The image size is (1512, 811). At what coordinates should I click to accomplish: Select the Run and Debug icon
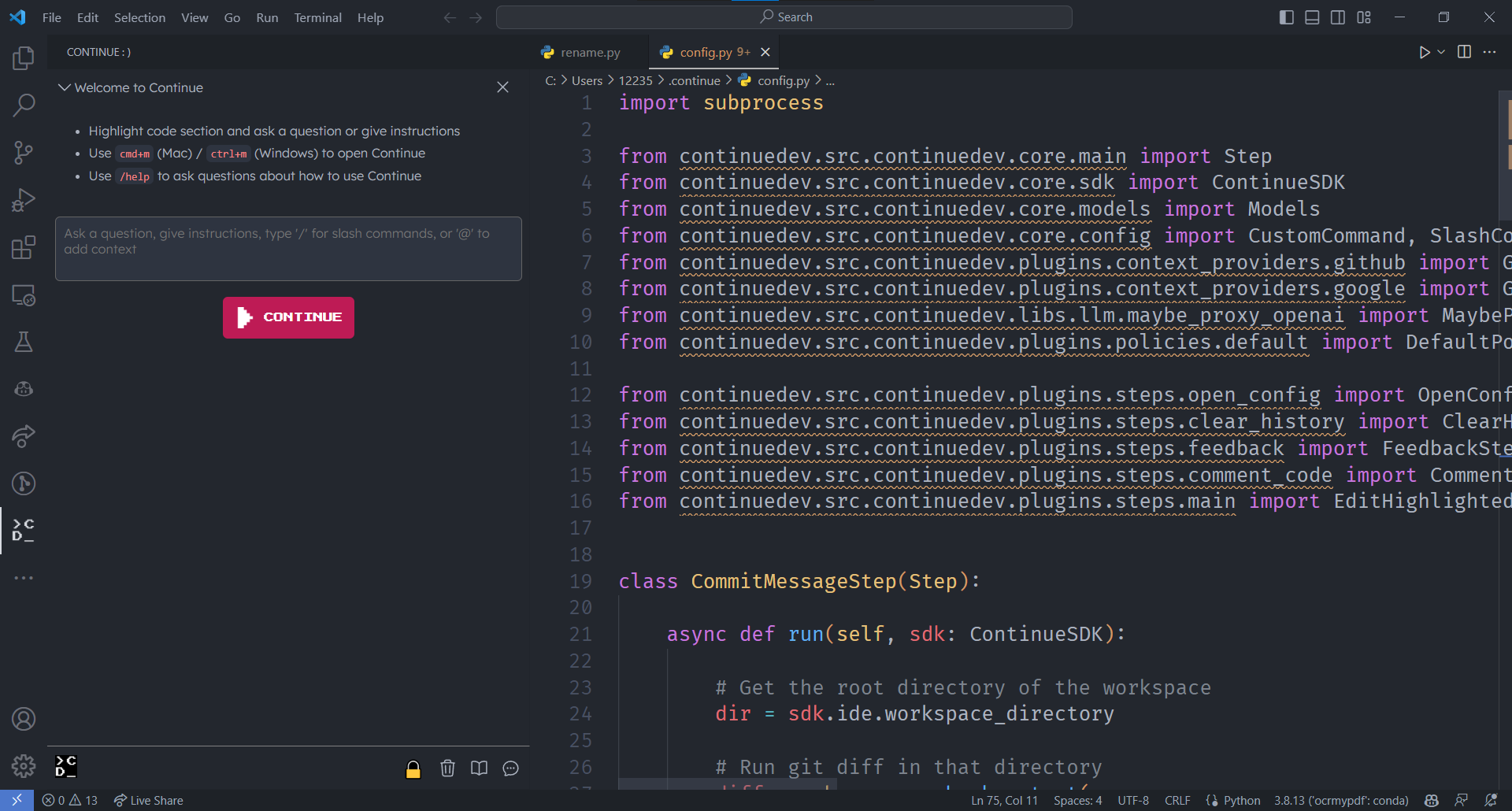point(23,200)
